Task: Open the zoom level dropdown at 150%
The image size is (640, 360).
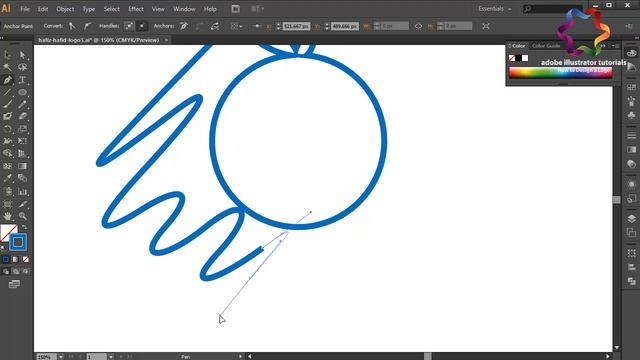Action: click(x=61, y=357)
